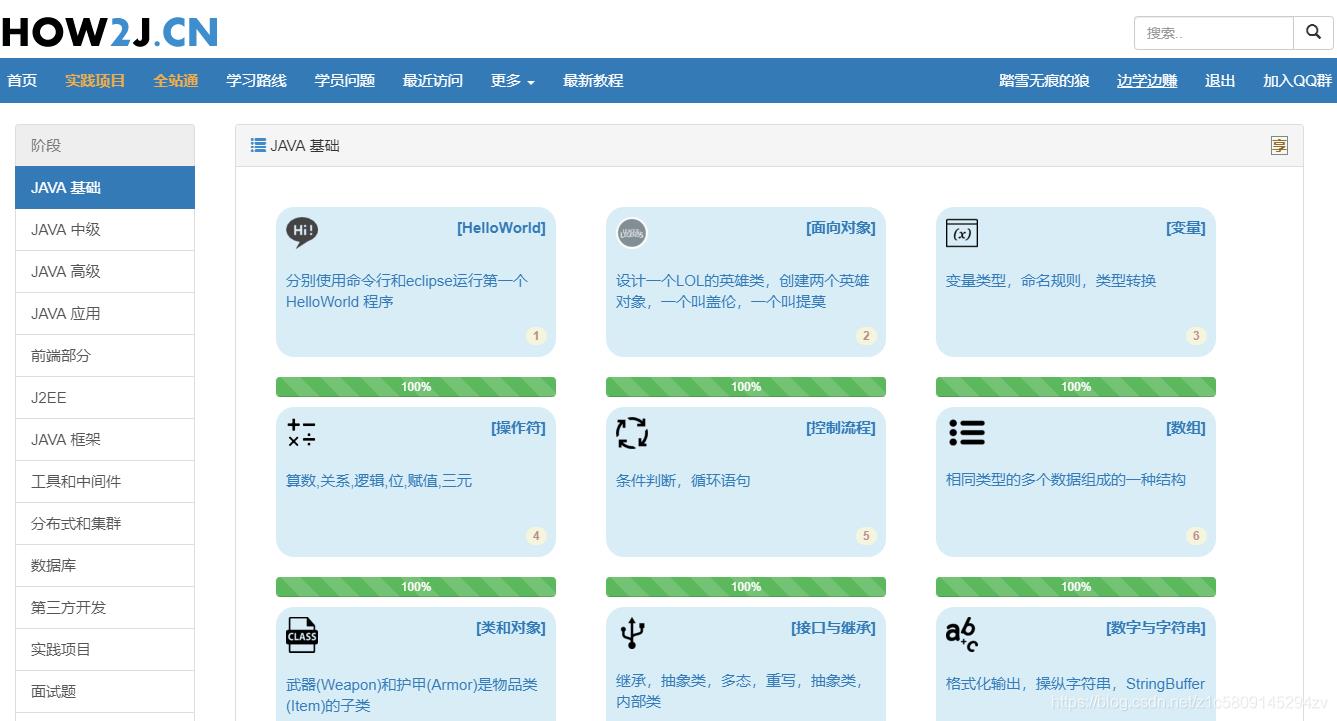Click number badge 3 on 变量 card
This screenshot has width=1337, height=721.
point(1196,336)
